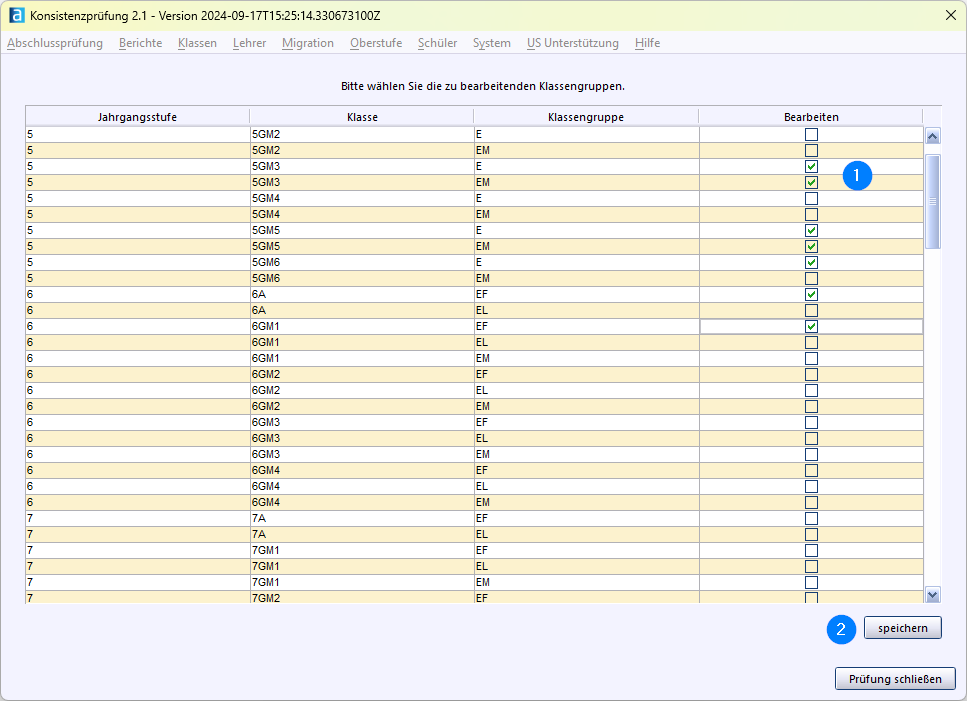Check Bearbeiten for class 6GM3 group EL

click(812, 439)
